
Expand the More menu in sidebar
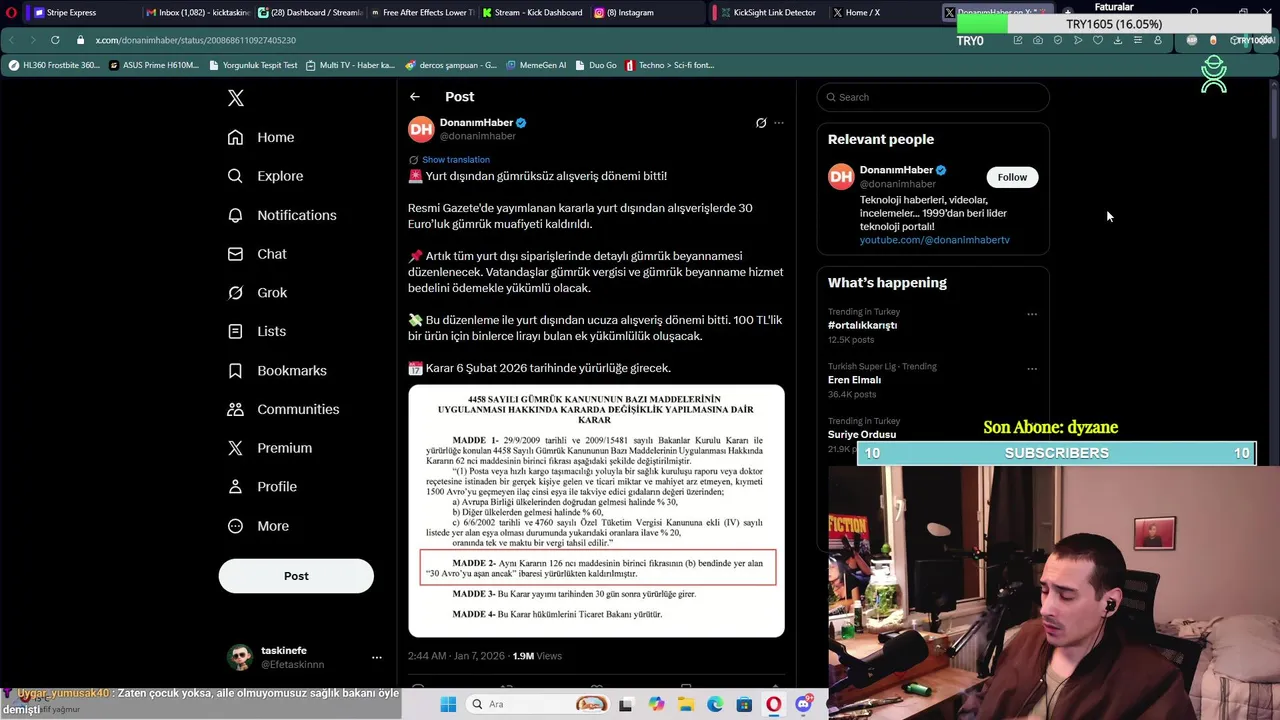pos(258,526)
